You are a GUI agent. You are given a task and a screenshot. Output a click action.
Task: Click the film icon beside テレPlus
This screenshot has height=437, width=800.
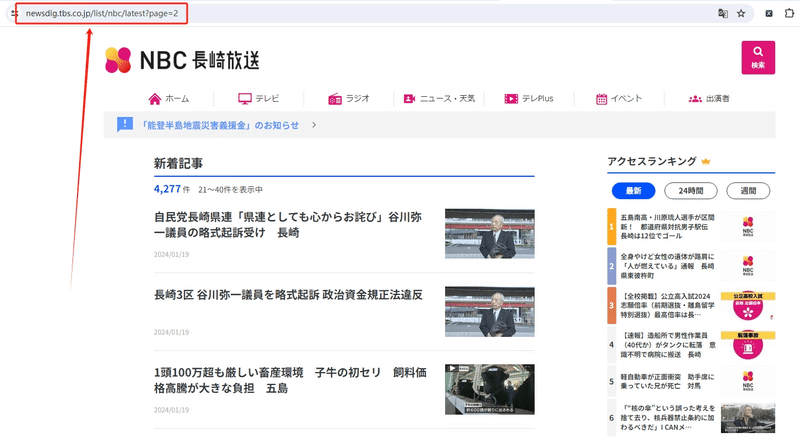click(x=511, y=98)
